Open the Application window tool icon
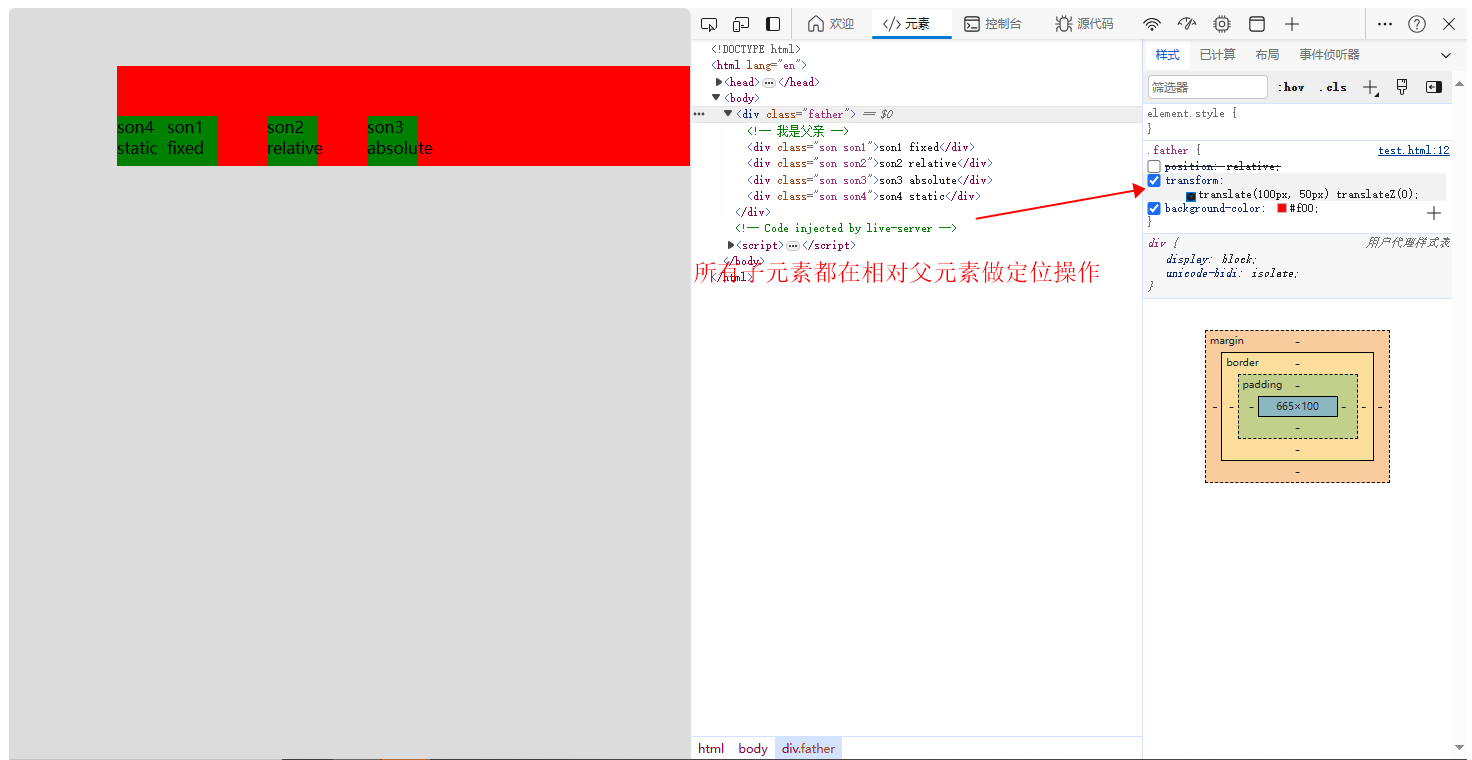This screenshot has height=760, width=1472. (1257, 24)
